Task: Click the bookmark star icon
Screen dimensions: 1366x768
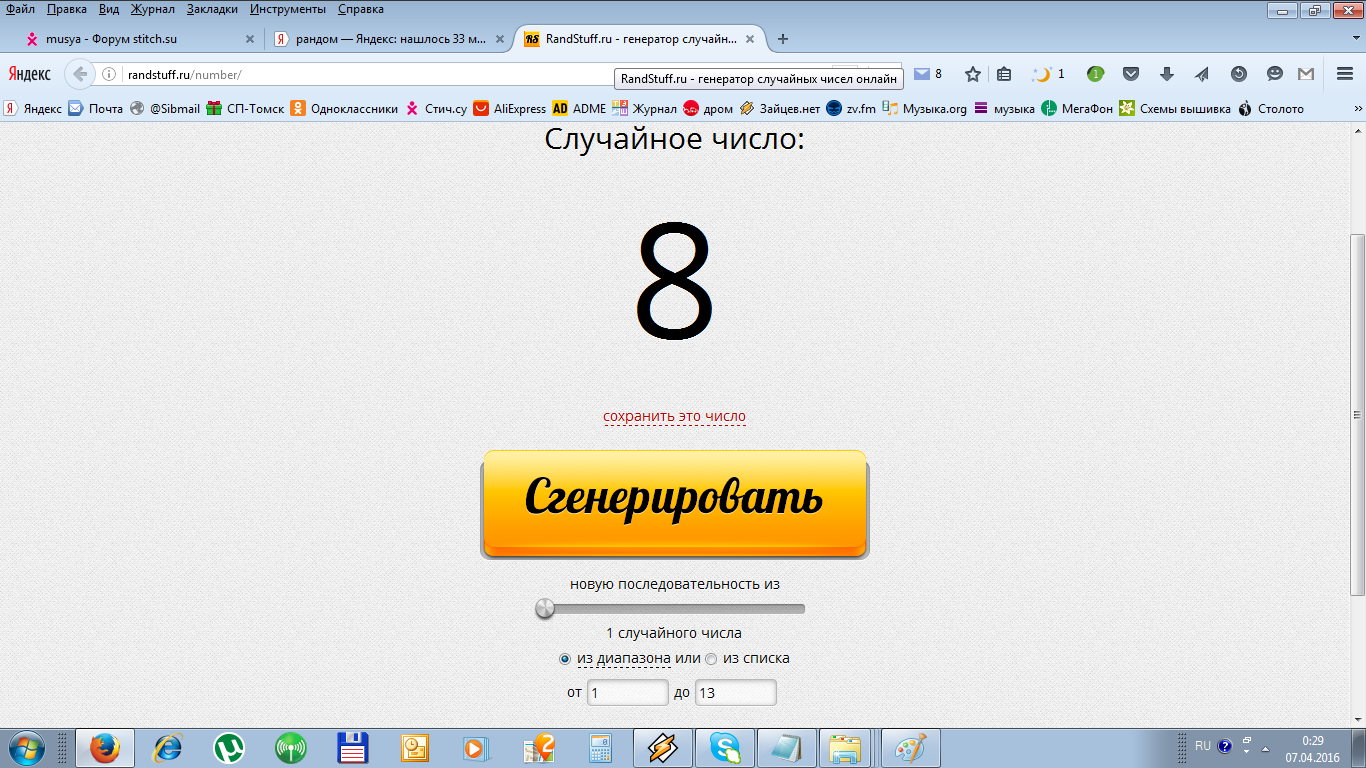Action: (972, 74)
